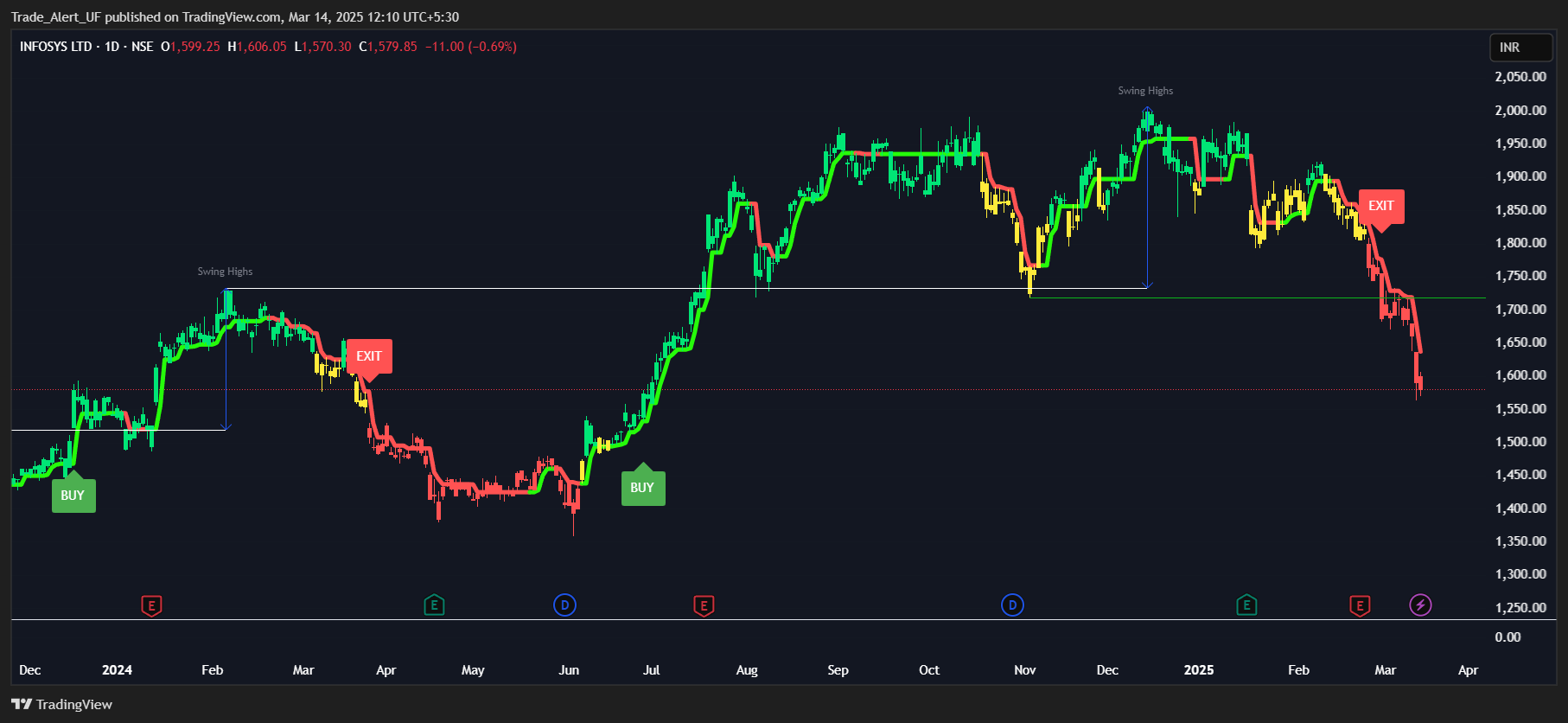
Task: Click the NSE exchange label
Action: 143,47
